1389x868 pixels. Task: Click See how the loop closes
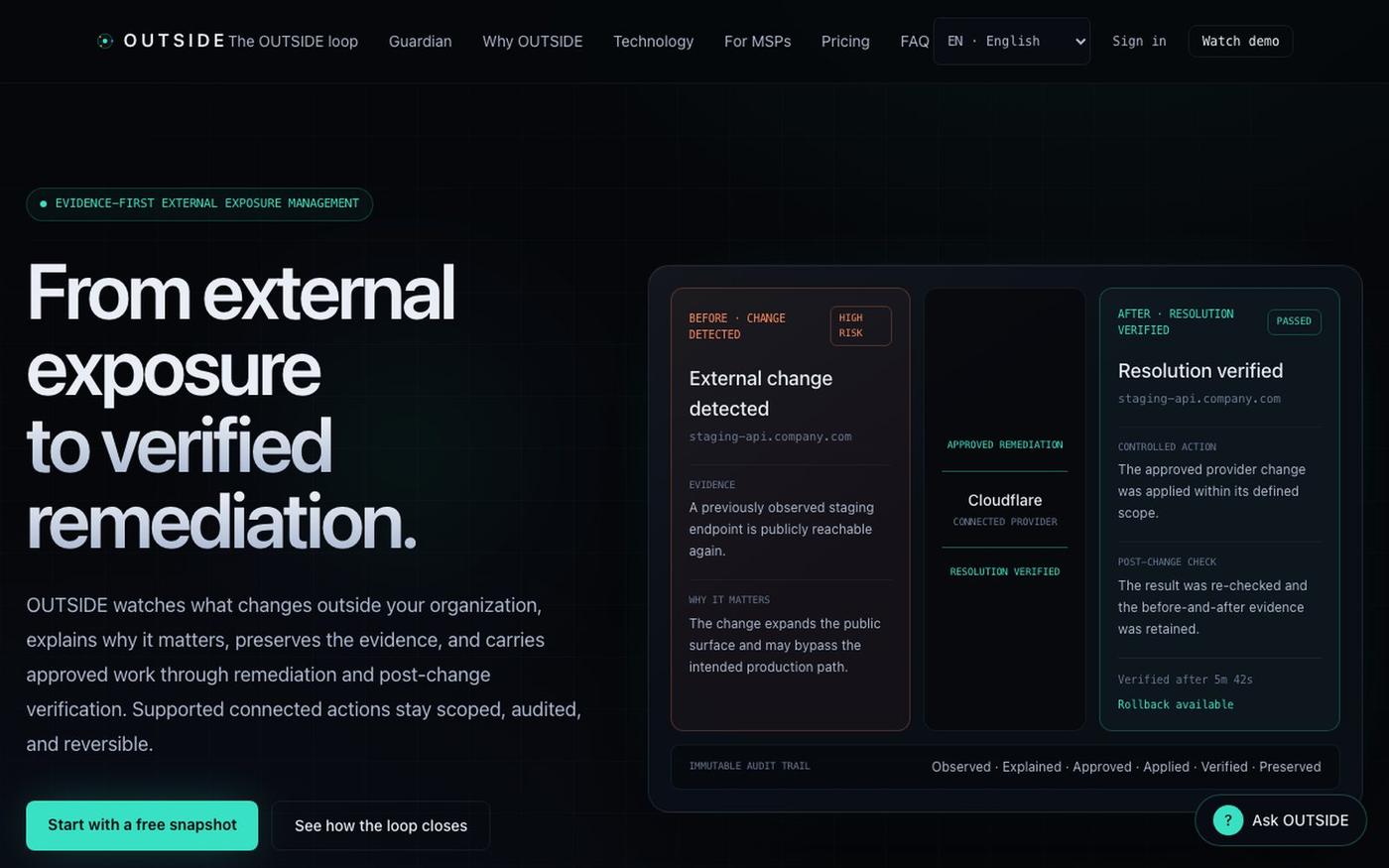point(381,825)
